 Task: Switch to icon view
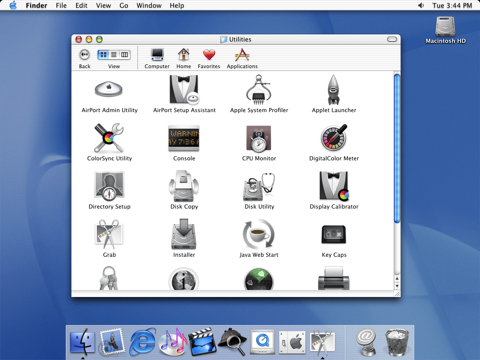pos(103,54)
